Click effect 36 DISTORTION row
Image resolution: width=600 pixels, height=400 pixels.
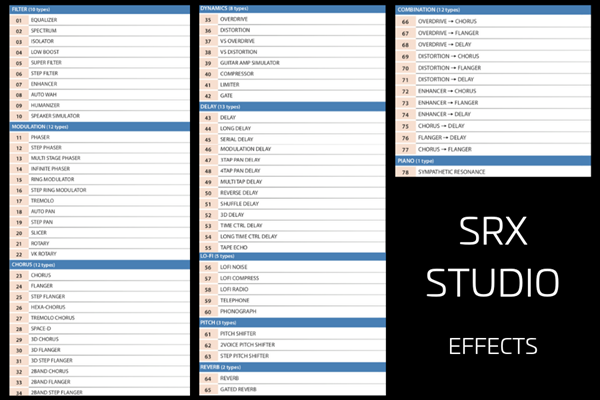coord(292,30)
